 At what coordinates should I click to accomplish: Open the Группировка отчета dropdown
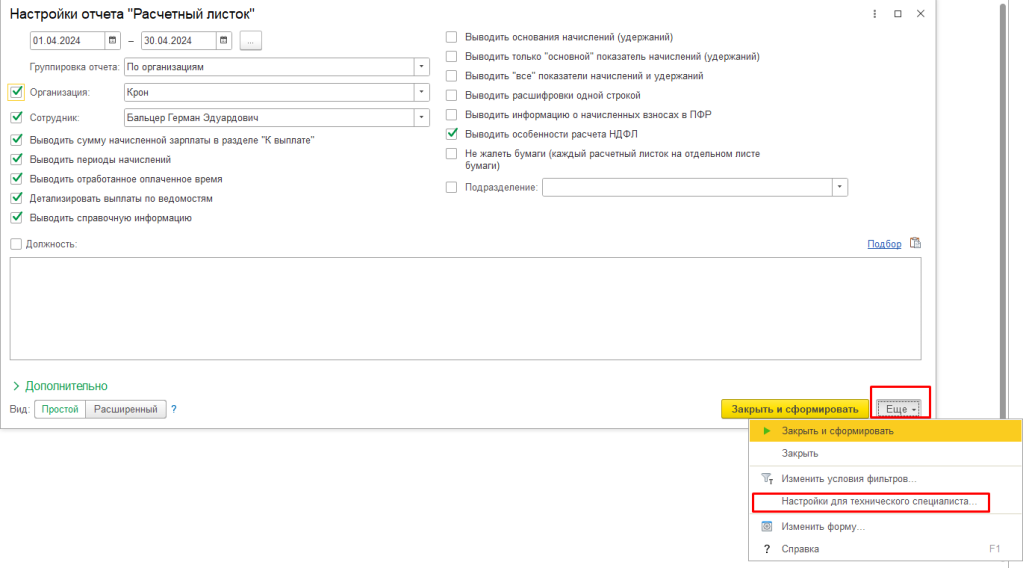click(421, 67)
